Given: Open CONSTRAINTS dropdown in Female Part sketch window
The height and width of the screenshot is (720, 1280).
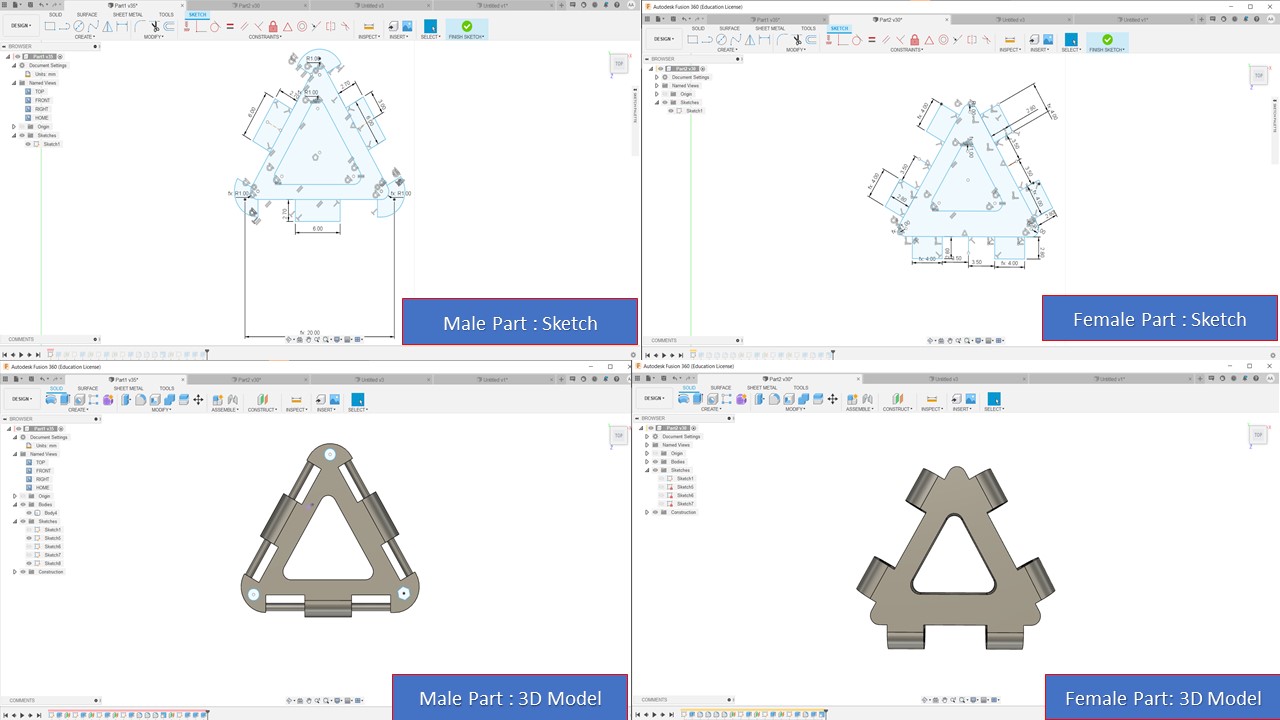Looking at the screenshot, I should (x=906, y=50).
